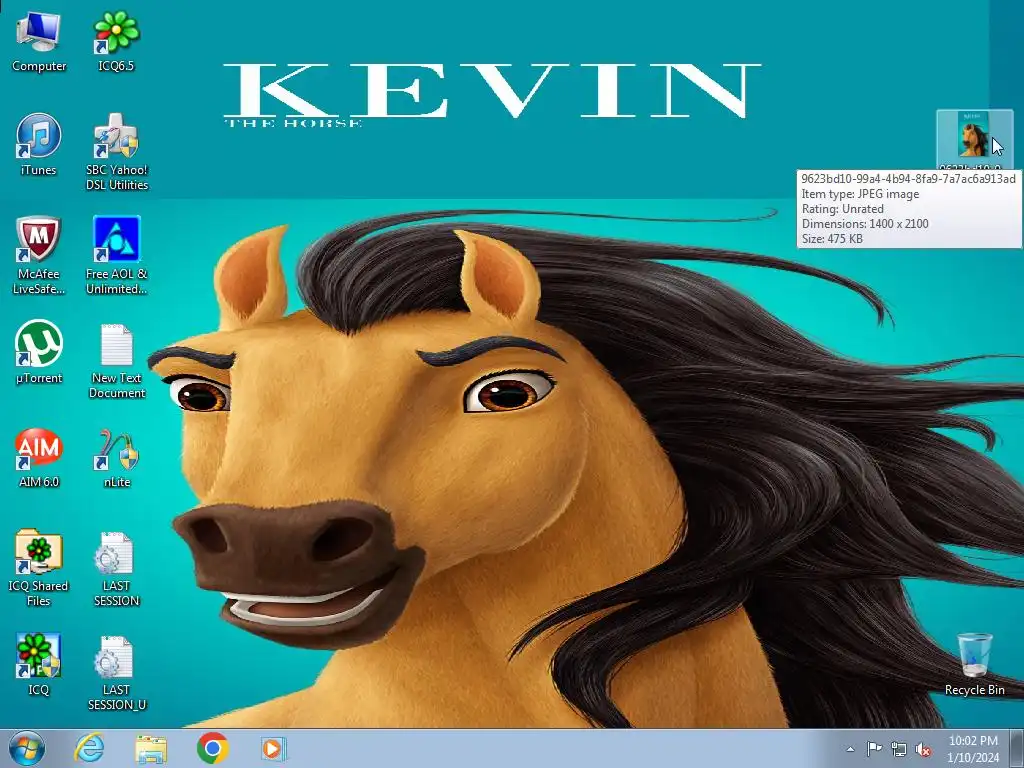
Task: Click the Show desktop button
Action: pos(1018,748)
